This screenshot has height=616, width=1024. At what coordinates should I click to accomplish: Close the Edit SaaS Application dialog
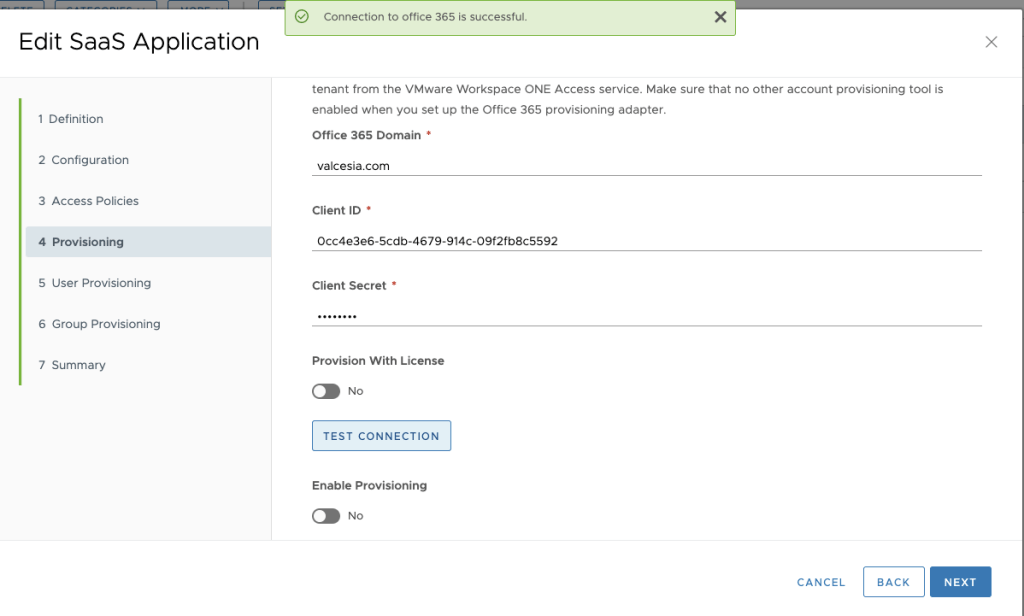(x=991, y=42)
